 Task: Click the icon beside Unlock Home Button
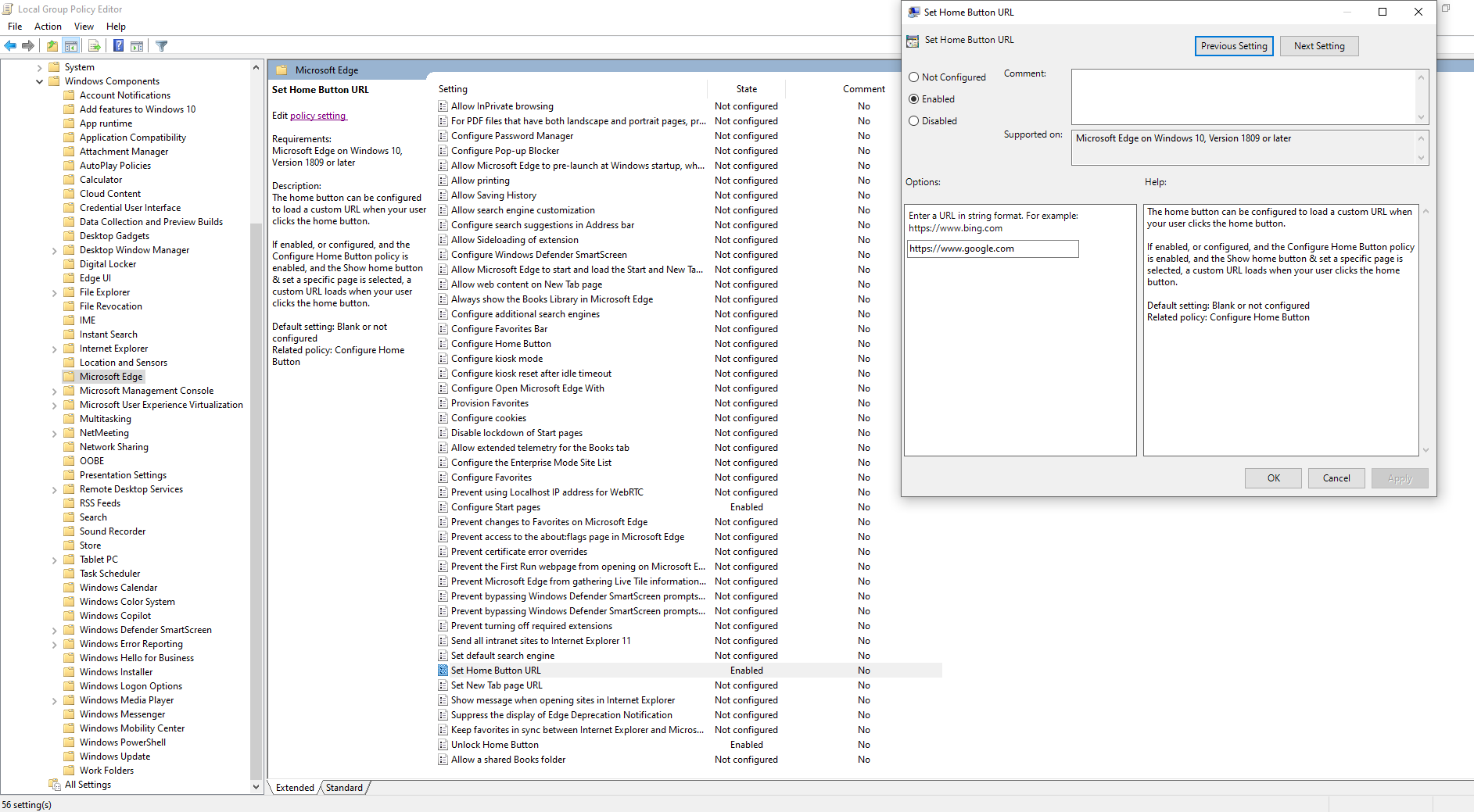point(443,745)
